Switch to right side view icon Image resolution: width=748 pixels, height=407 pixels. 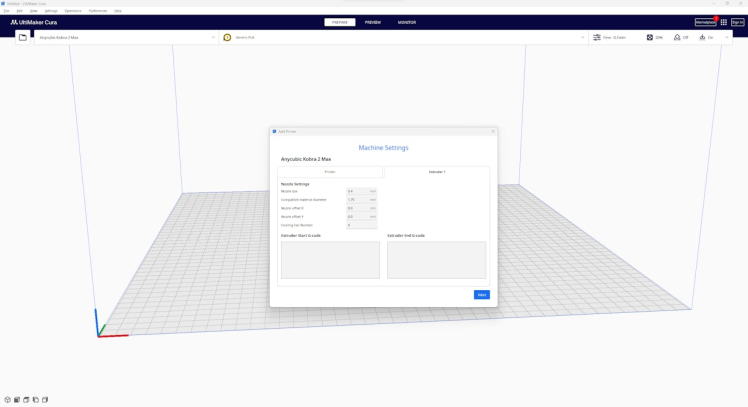point(45,400)
